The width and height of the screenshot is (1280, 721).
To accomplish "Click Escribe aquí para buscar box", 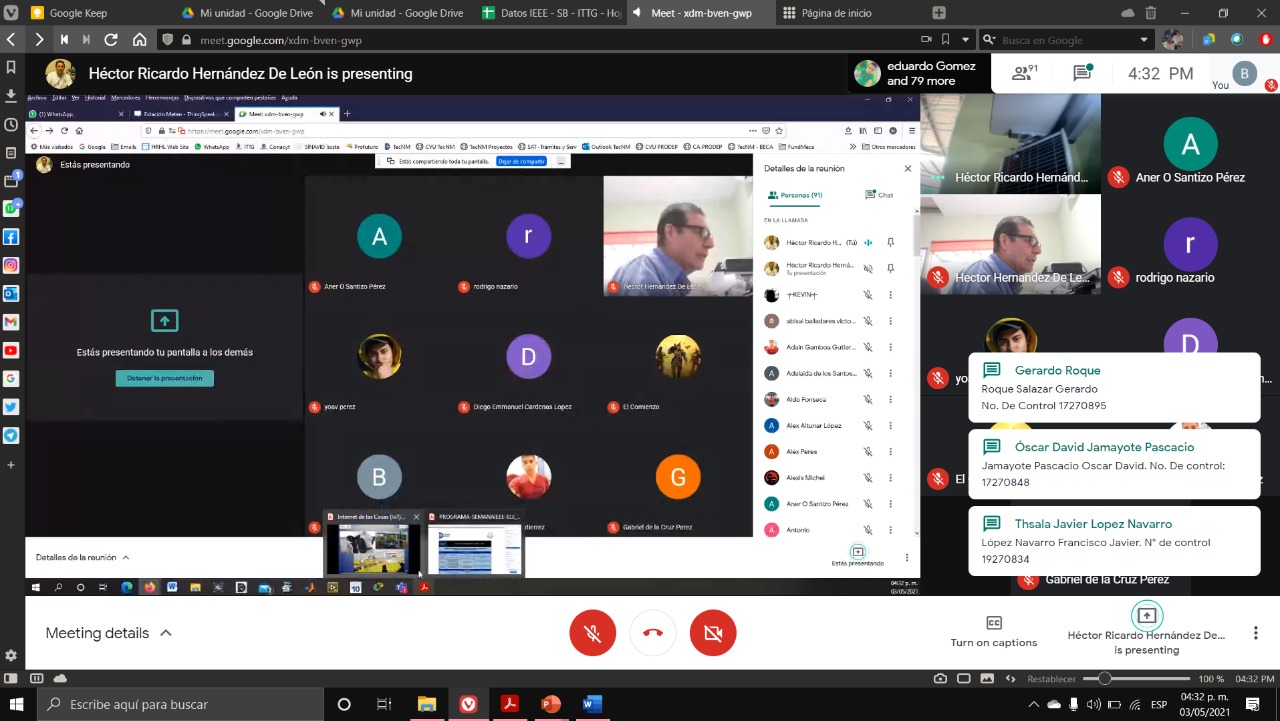I will pyautogui.click(x=180, y=704).
